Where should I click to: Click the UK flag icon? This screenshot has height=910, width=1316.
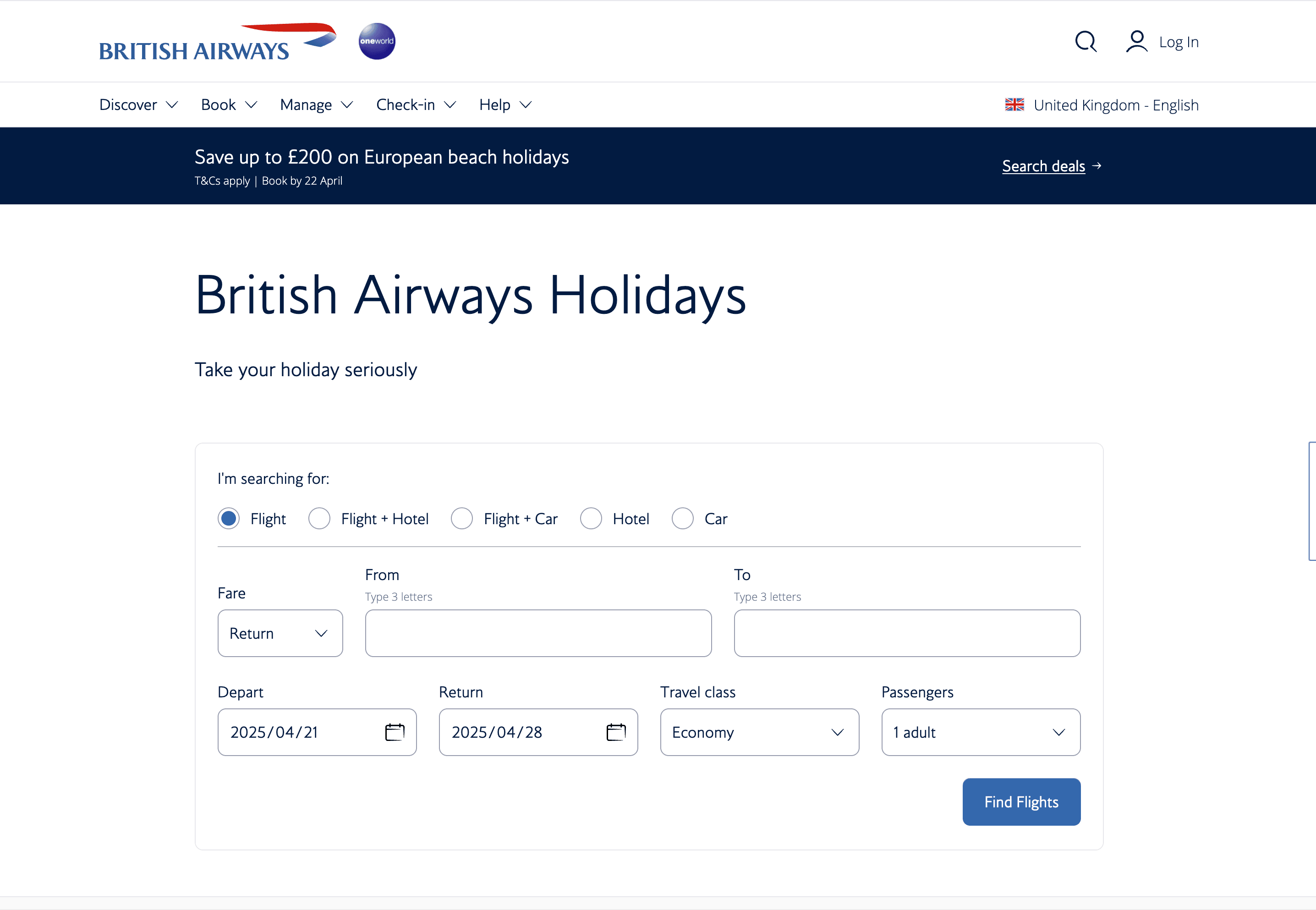pyautogui.click(x=1014, y=105)
